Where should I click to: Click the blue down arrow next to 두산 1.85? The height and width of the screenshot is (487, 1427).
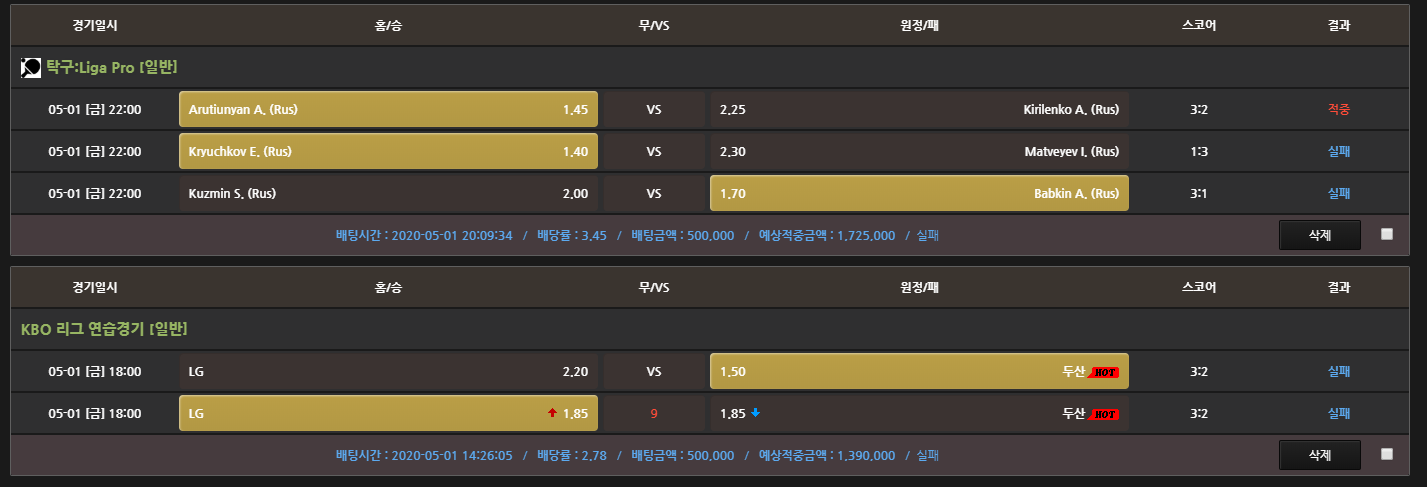[x=755, y=412]
